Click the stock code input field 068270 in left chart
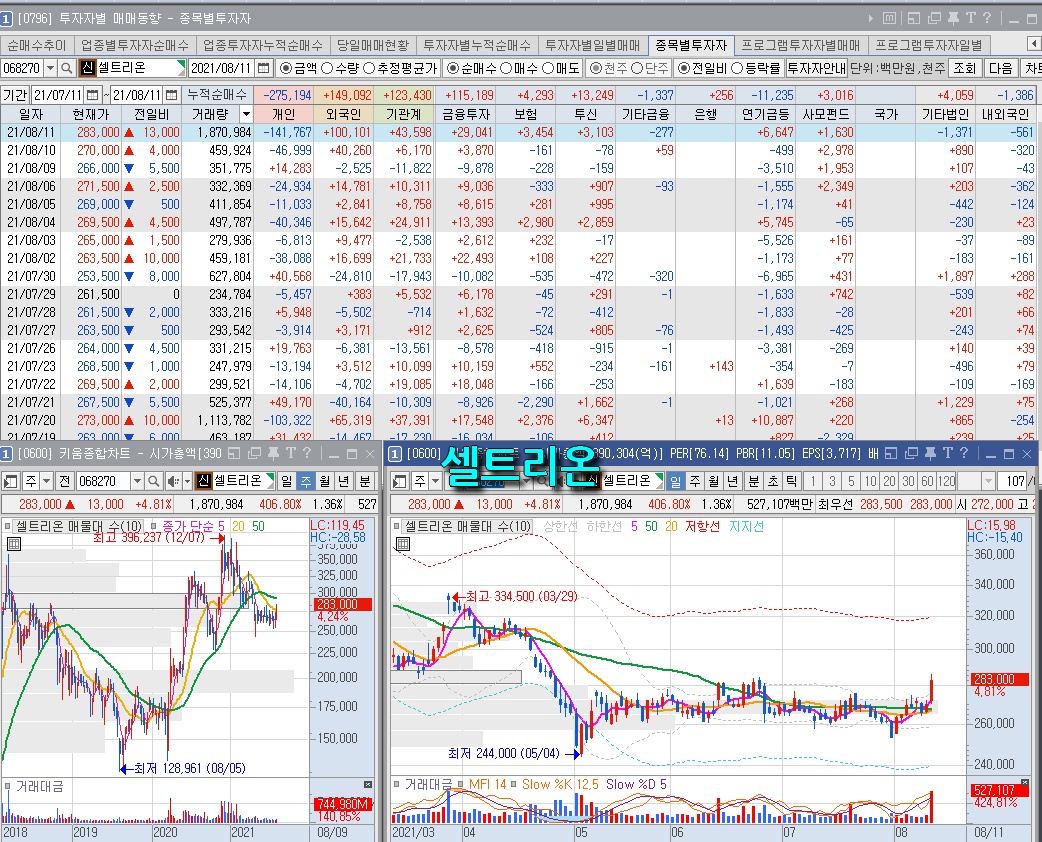The width and height of the screenshot is (1042, 842). [x=104, y=480]
